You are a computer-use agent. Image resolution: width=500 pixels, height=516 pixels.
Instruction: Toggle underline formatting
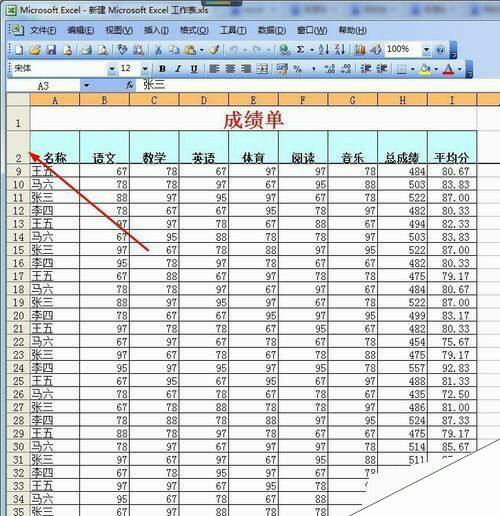(194, 69)
